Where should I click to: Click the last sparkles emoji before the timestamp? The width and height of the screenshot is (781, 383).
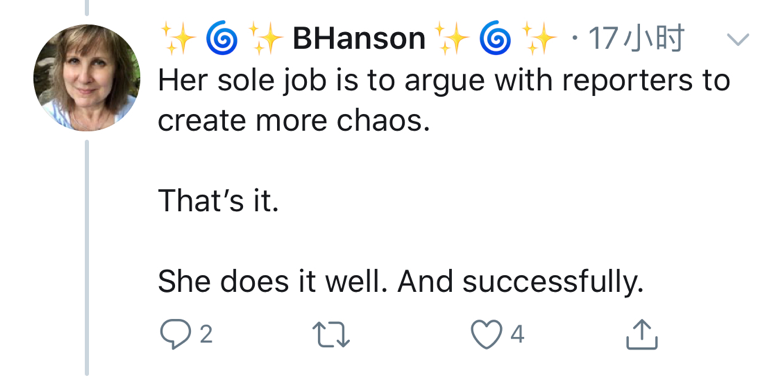tap(538, 39)
